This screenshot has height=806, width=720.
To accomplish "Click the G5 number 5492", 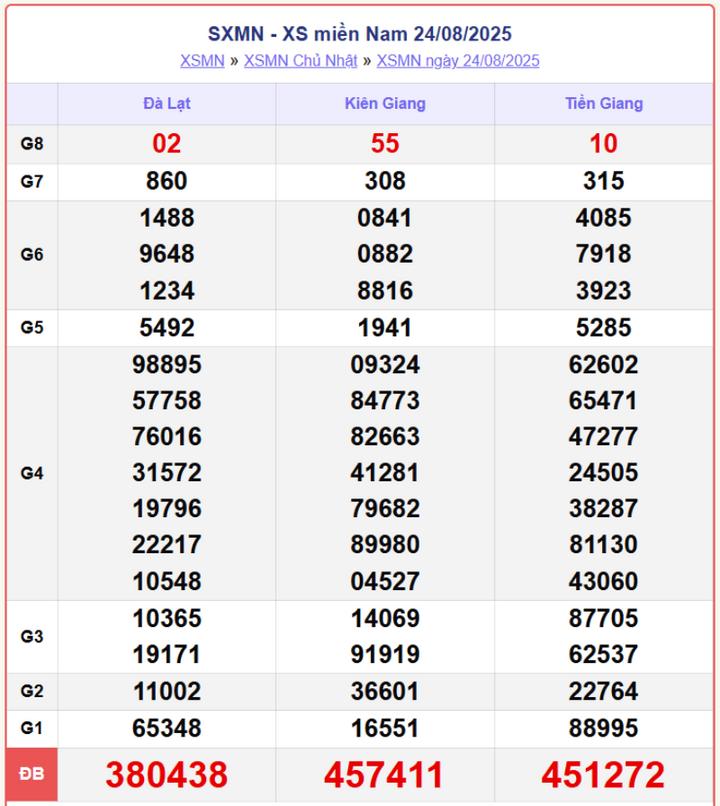I will pyautogui.click(x=167, y=328).
